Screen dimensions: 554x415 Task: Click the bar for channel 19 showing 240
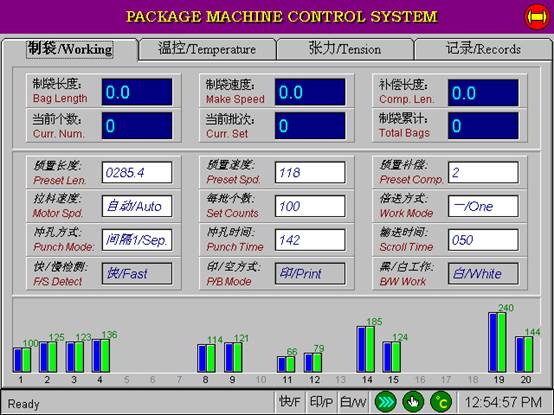[x=497, y=342]
